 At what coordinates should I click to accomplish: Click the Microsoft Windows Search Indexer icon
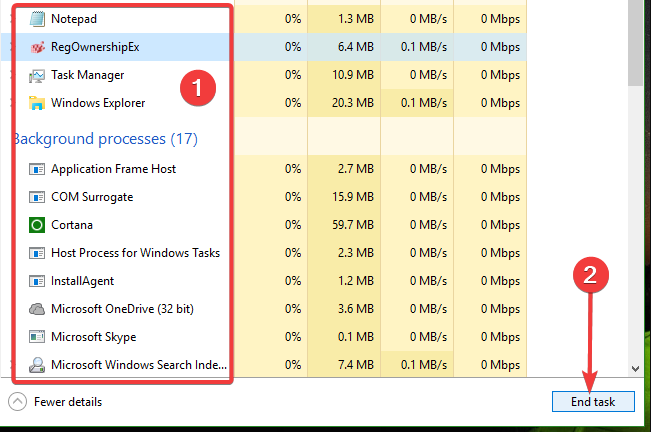click(37, 365)
